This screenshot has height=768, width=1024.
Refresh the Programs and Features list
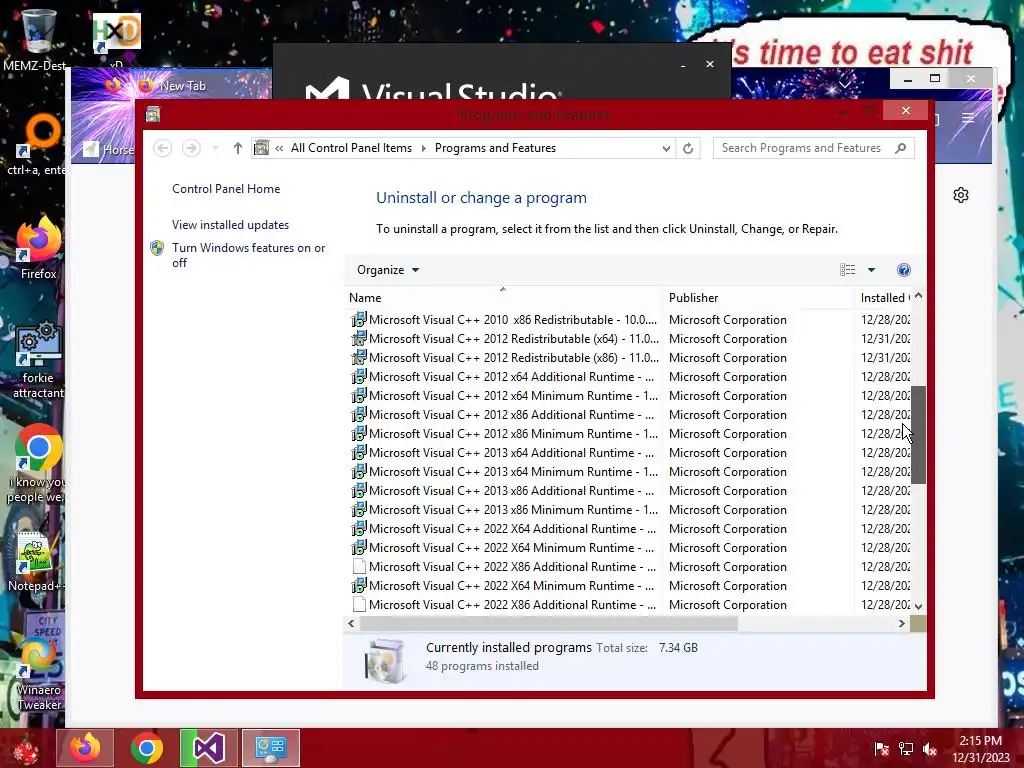[688, 148]
